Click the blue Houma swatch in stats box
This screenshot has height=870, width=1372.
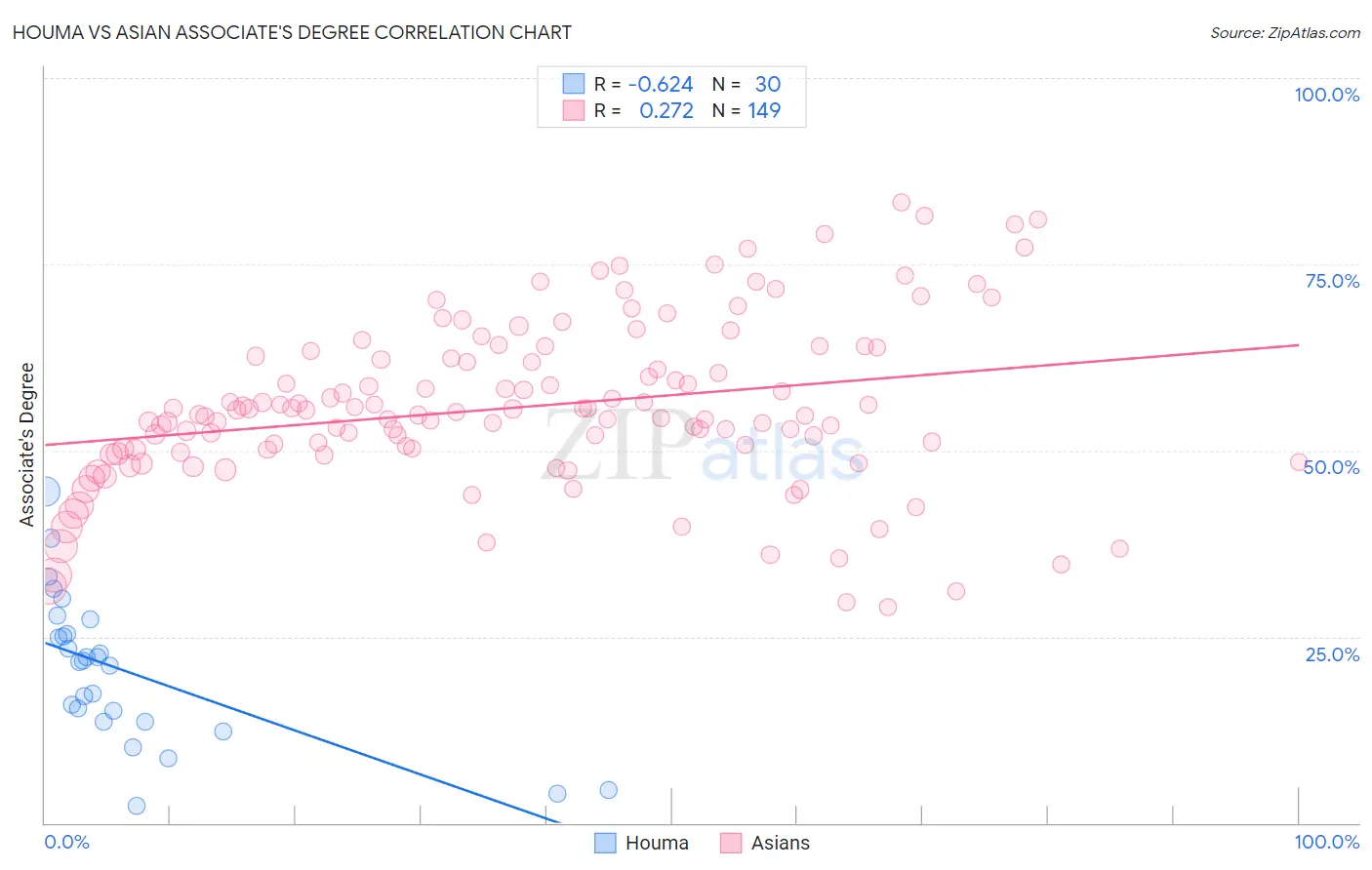click(573, 84)
